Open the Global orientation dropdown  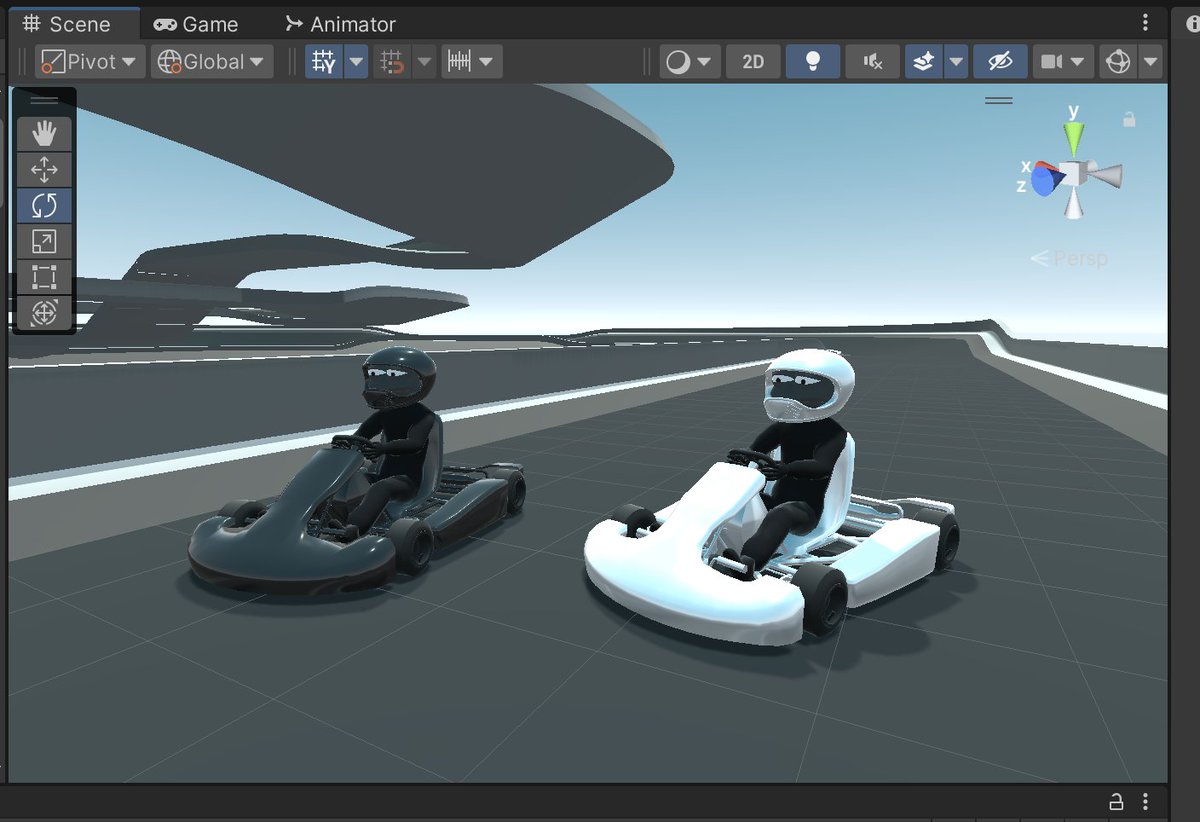(211, 61)
